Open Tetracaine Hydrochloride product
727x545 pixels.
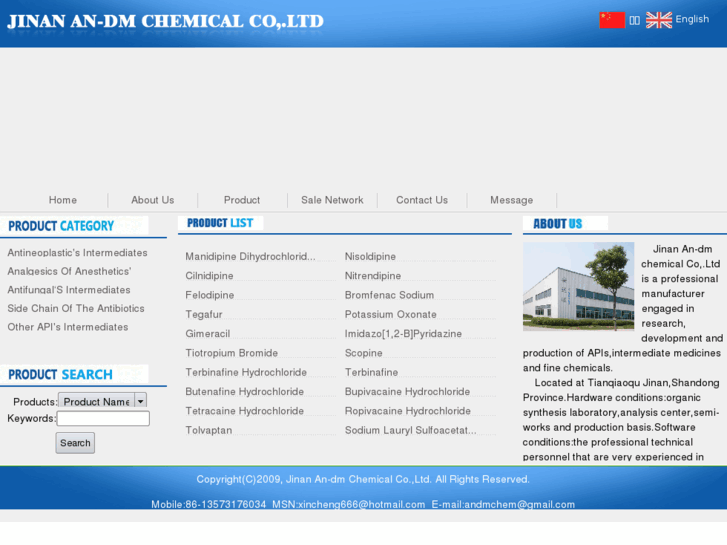(244, 411)
